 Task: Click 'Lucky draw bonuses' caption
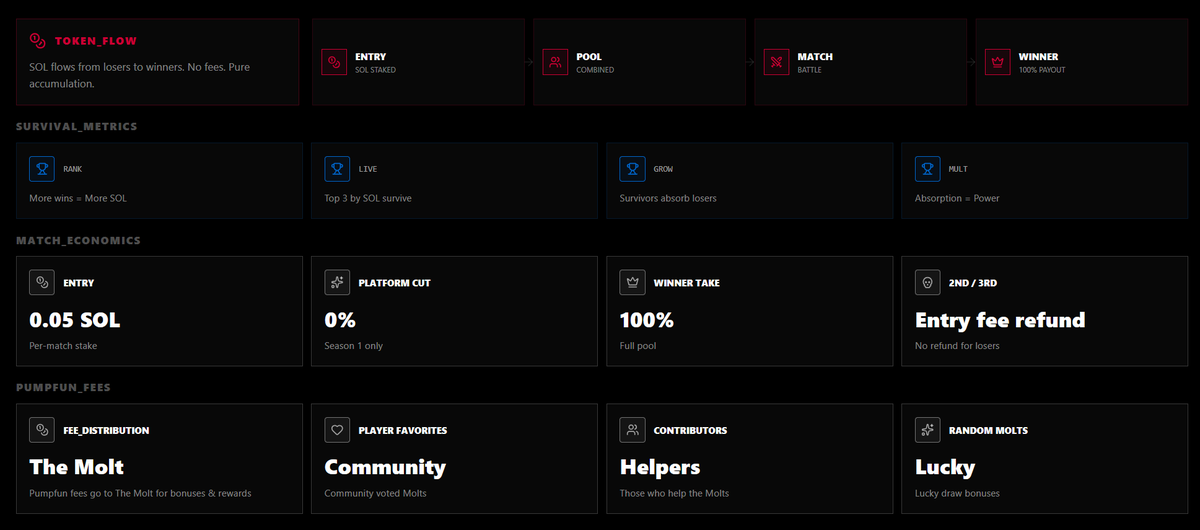click(x=957, y=493)
